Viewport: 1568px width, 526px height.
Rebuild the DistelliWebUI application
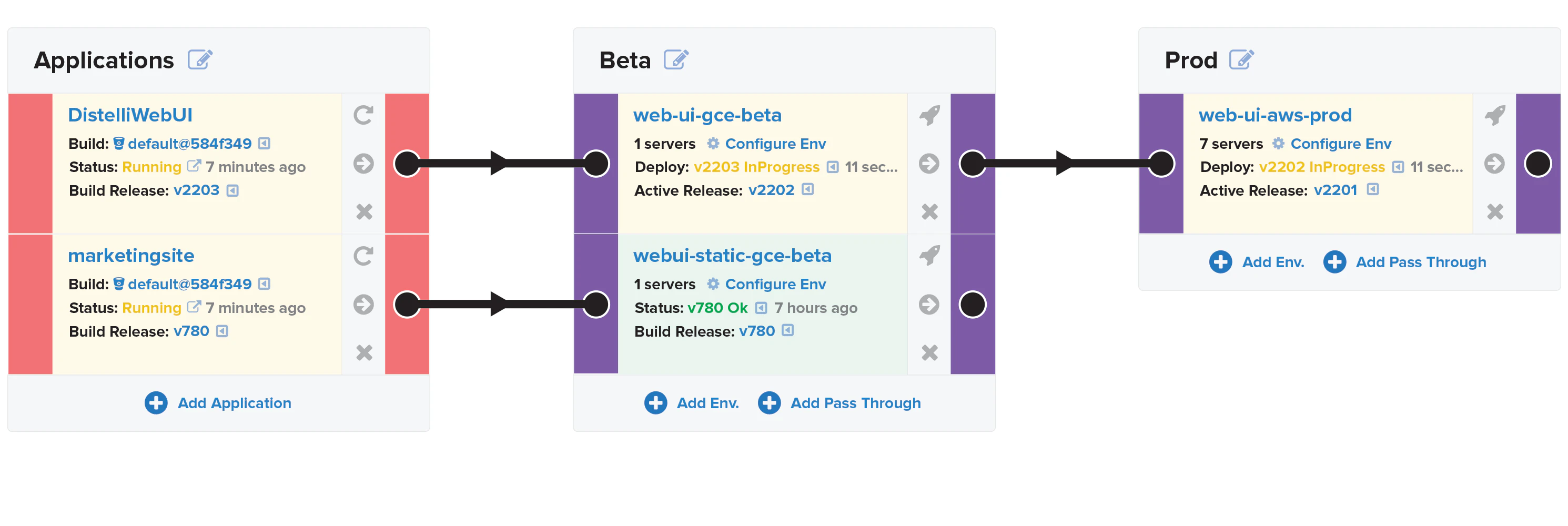click(x=363, y=115)
